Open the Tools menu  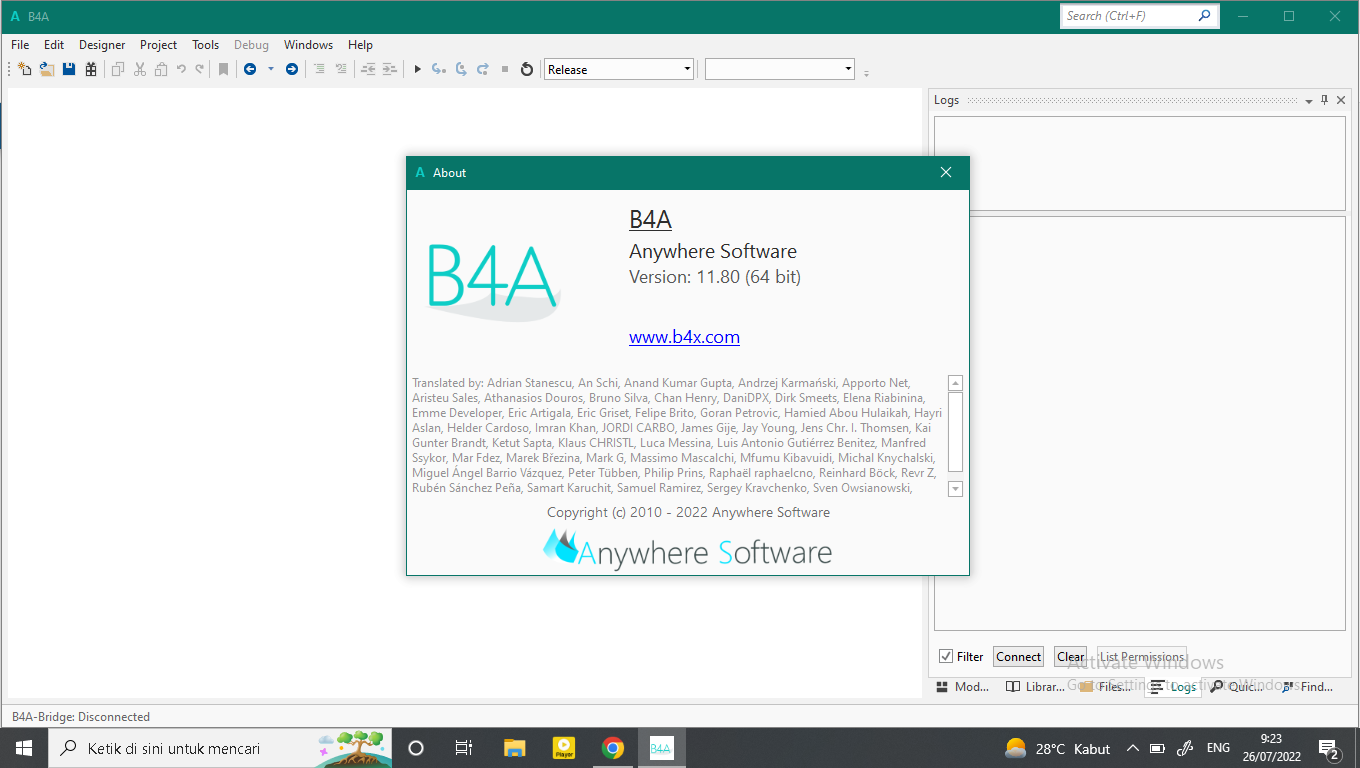(x=206, y=45)
